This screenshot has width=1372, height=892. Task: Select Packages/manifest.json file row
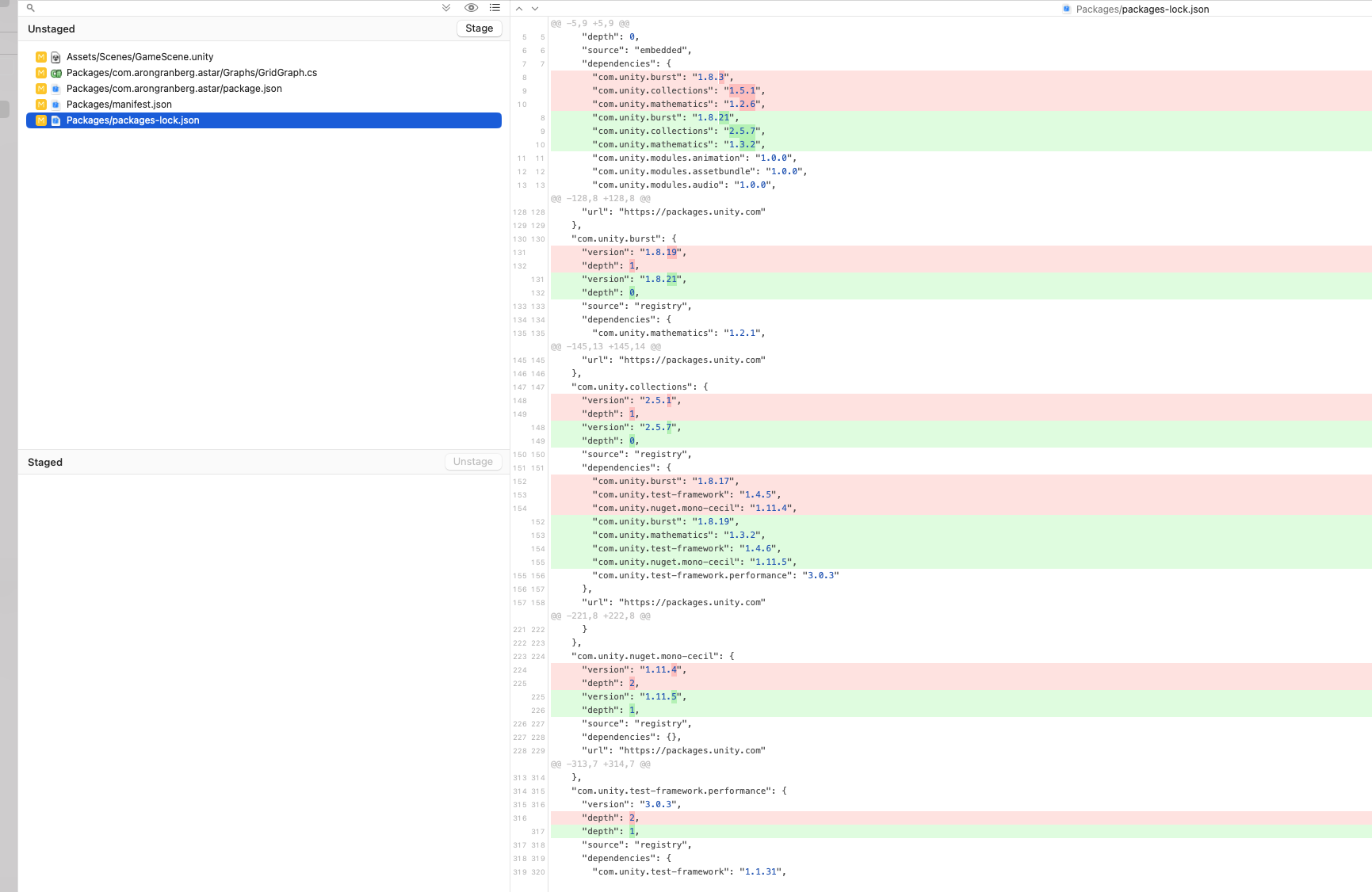[264, 105]
